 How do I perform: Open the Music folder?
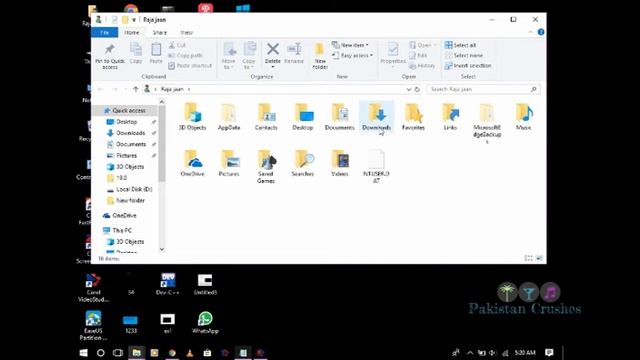524,117
